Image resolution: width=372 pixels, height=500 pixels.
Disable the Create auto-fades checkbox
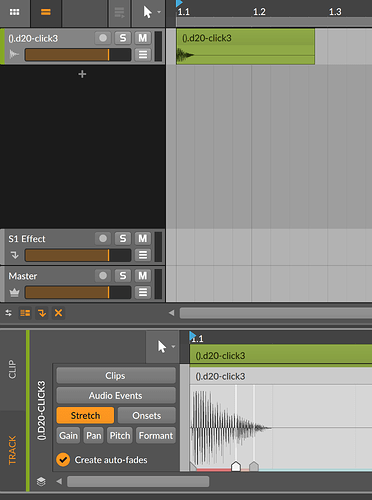tap(63, 460)
